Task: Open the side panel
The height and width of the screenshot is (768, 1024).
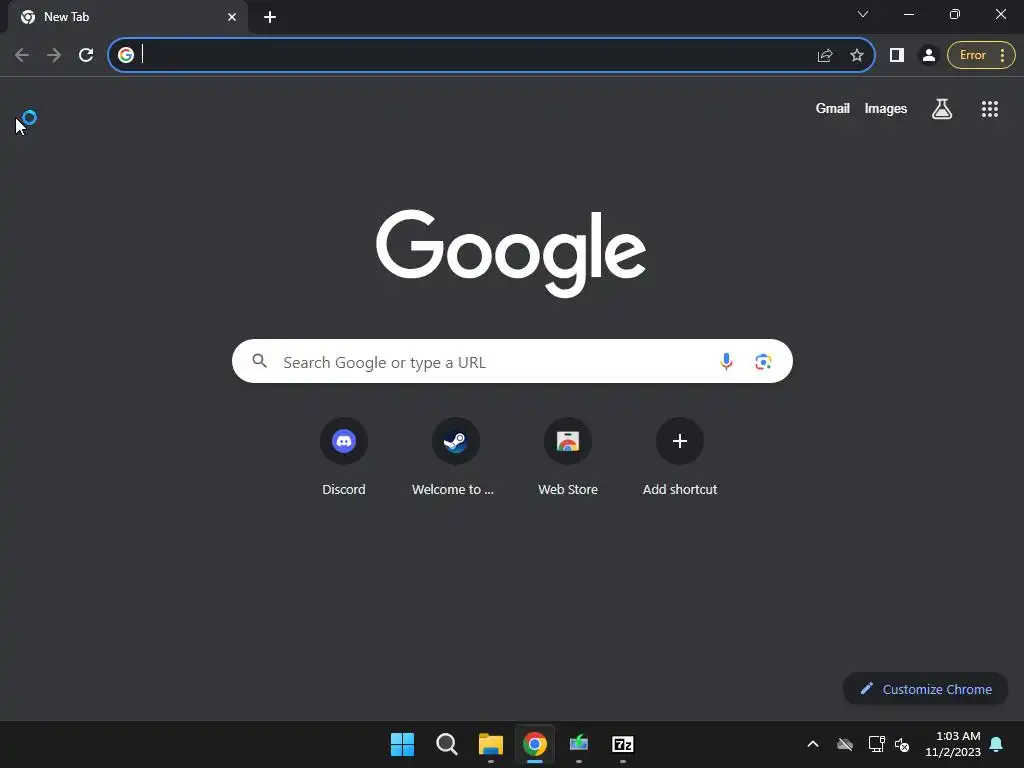Action: click(897, 56)
